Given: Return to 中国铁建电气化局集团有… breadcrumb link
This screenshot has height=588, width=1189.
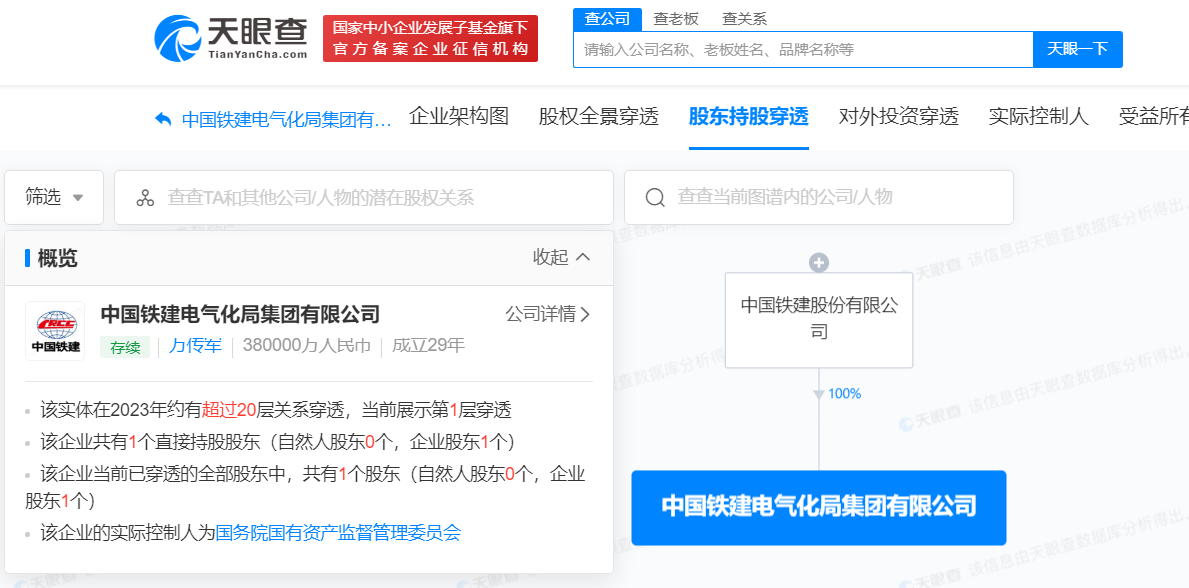Looking at the screenshot, I should 287,120.
